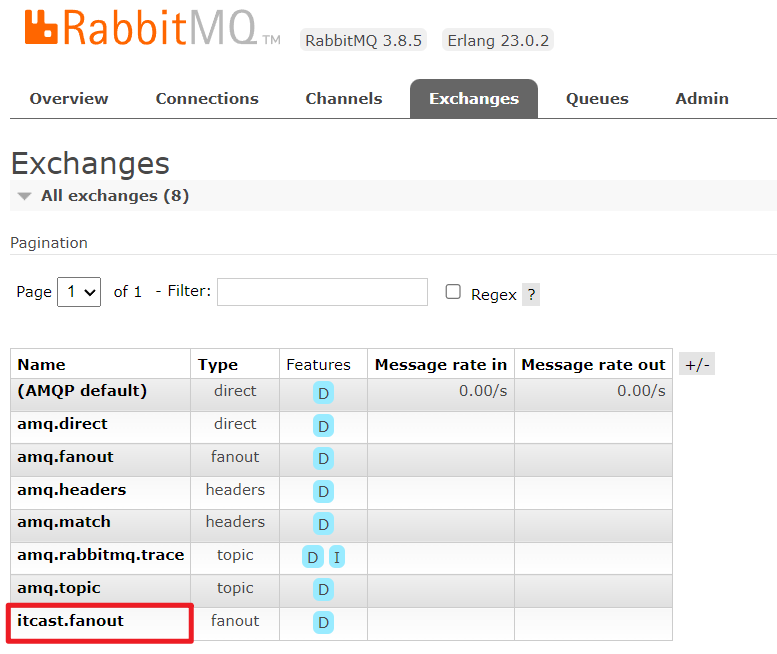Open the itcast.fanout exchange
The width and height of the screenshot is (777, 654).
70,621
